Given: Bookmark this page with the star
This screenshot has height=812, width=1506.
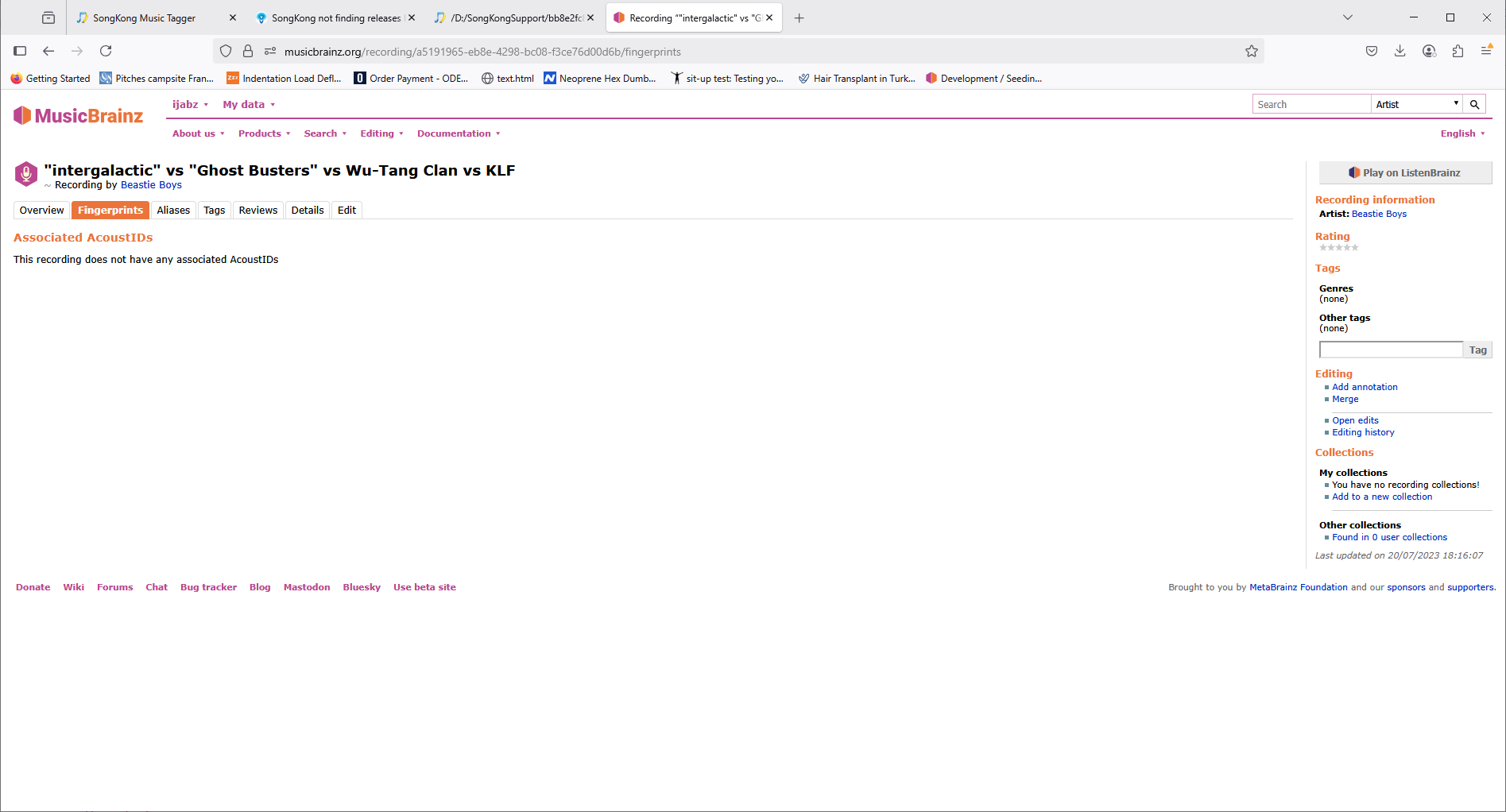Looking at the screenshot, I should [1252, 51].
